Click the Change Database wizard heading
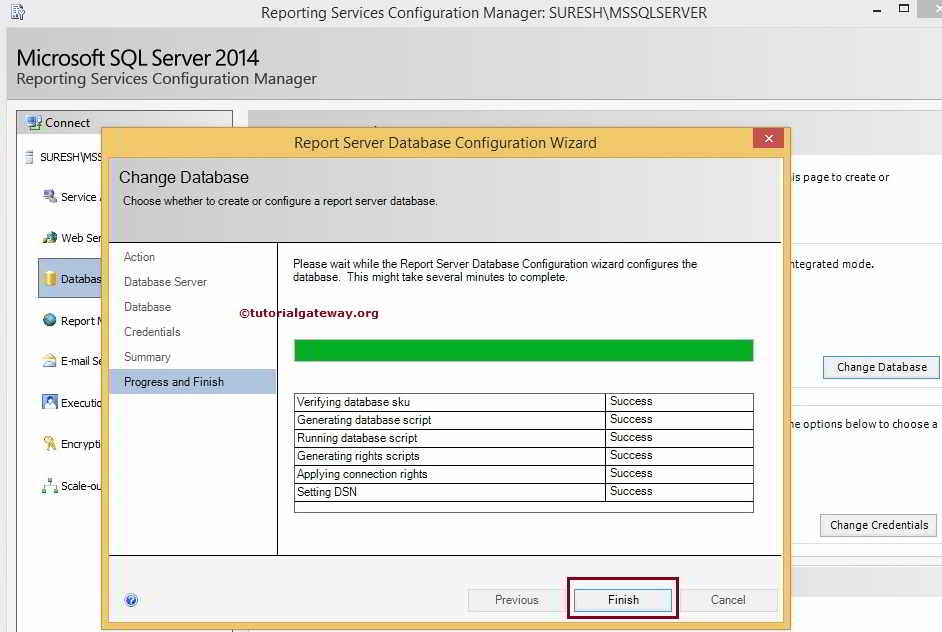Screen dimensions: 942x632 [183, 177]
